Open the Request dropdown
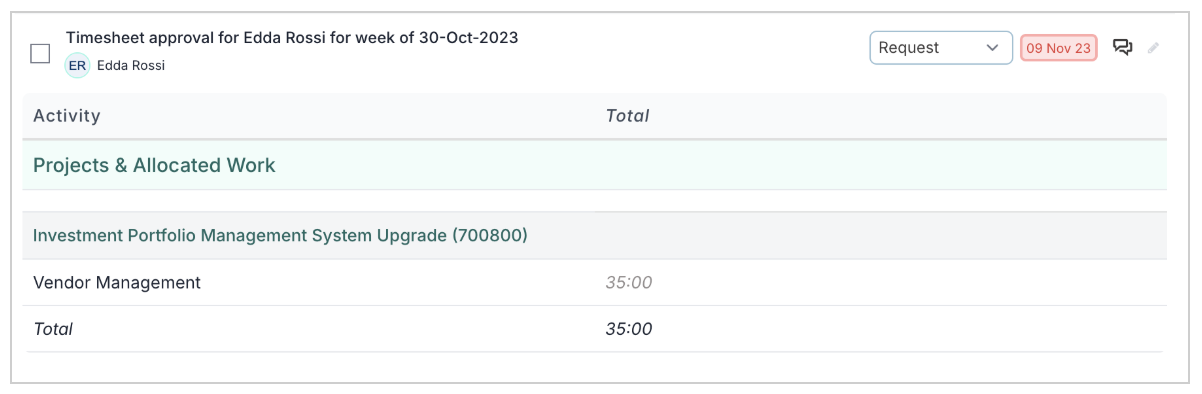The width and height of the screenshot is (1202, 394). coord(941,47)
